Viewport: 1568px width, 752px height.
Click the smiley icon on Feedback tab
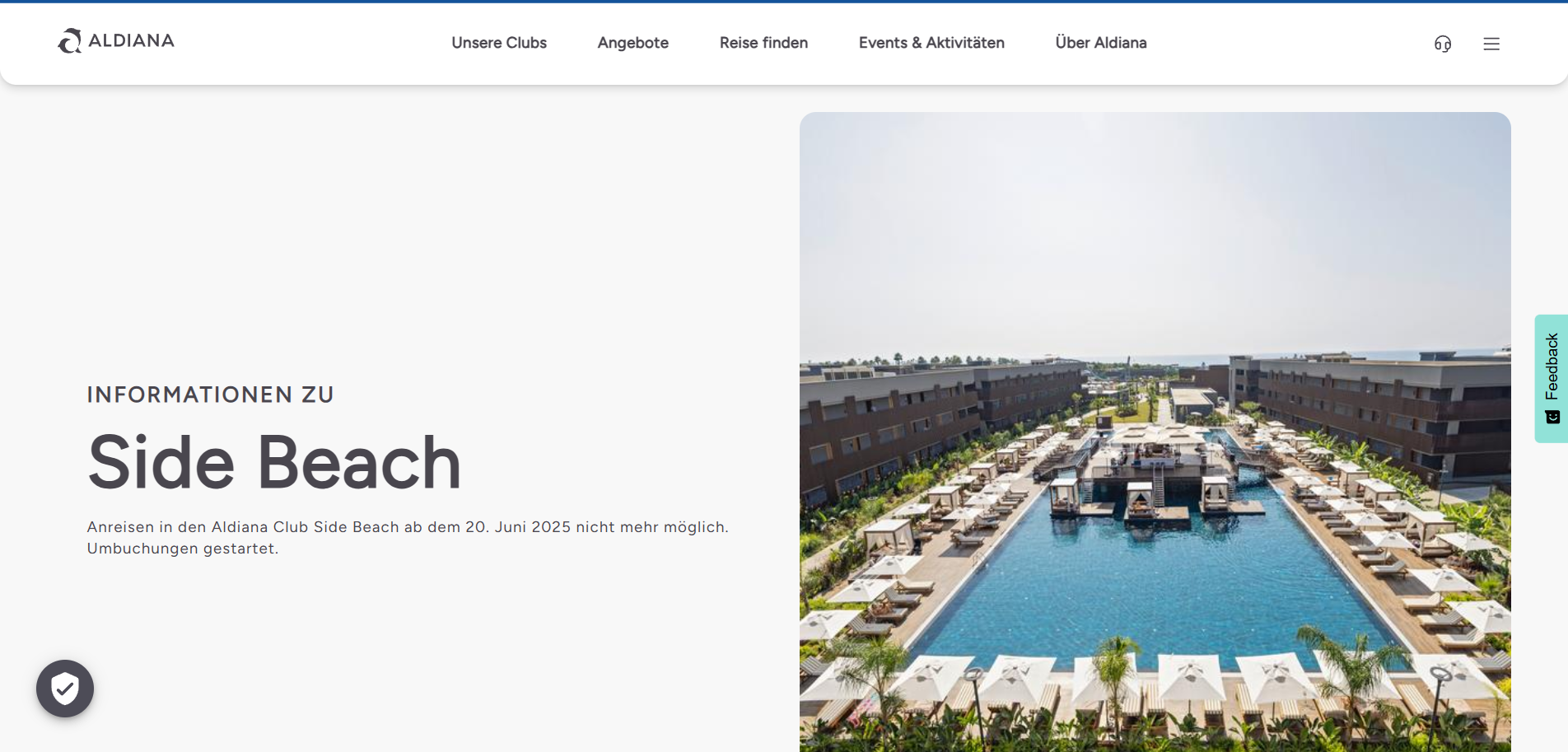coord(1552,417)
